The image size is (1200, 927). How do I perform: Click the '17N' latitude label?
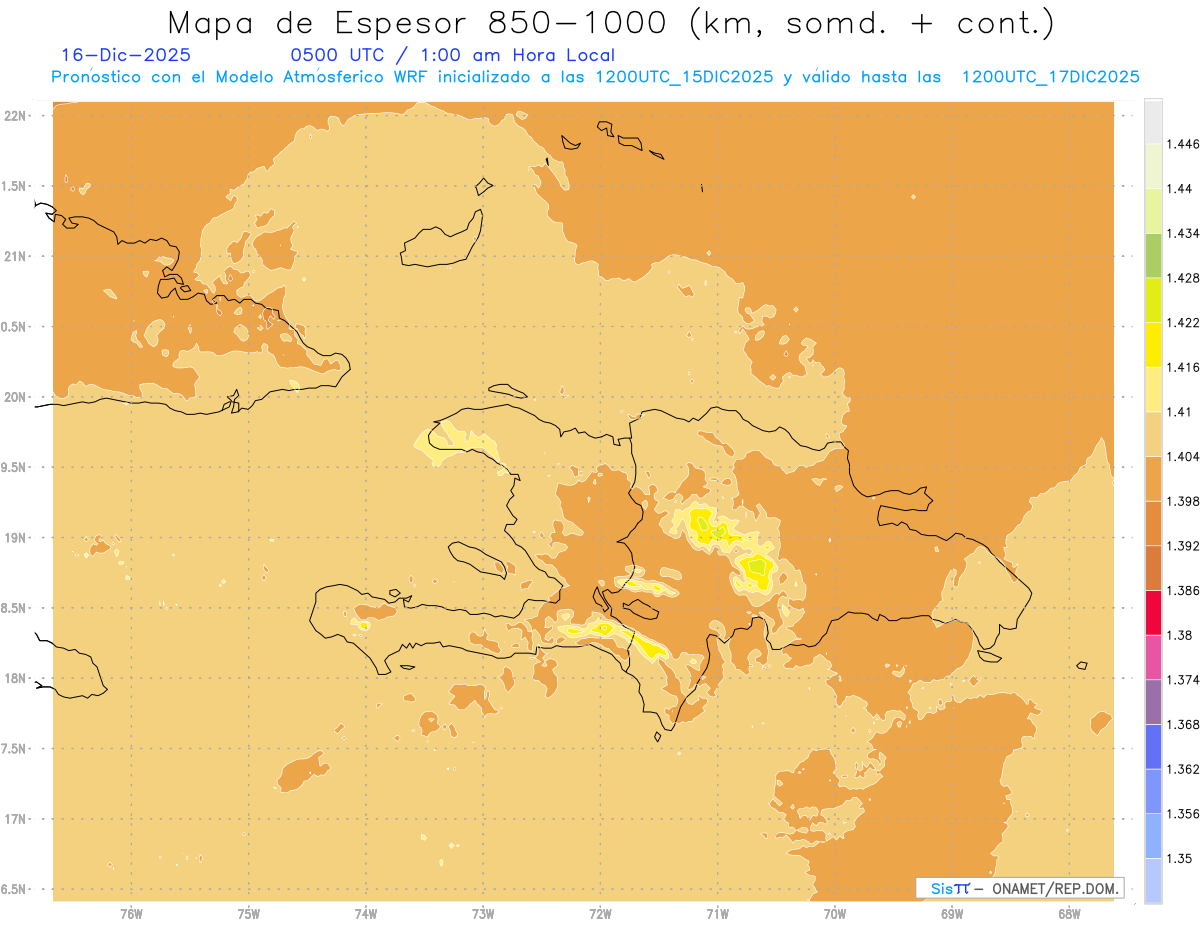point(14,819)
